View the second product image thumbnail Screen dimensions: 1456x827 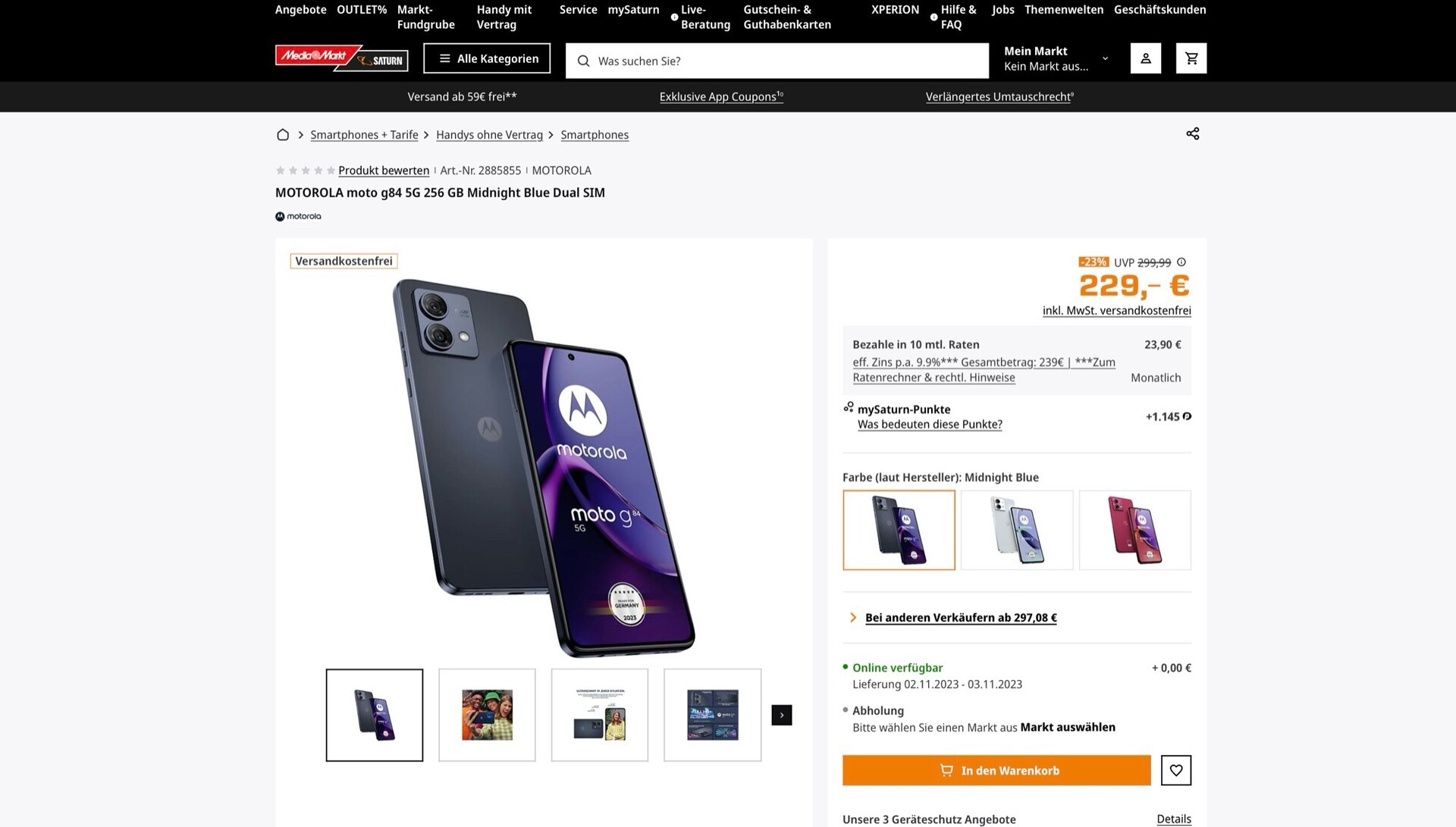(487, 715)
